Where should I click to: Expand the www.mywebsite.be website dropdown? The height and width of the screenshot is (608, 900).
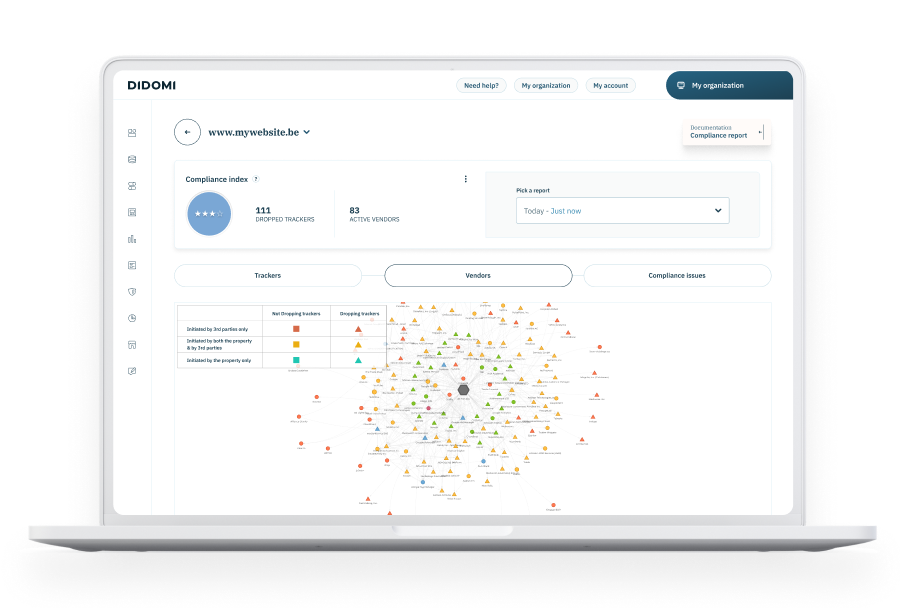point(307,132)
